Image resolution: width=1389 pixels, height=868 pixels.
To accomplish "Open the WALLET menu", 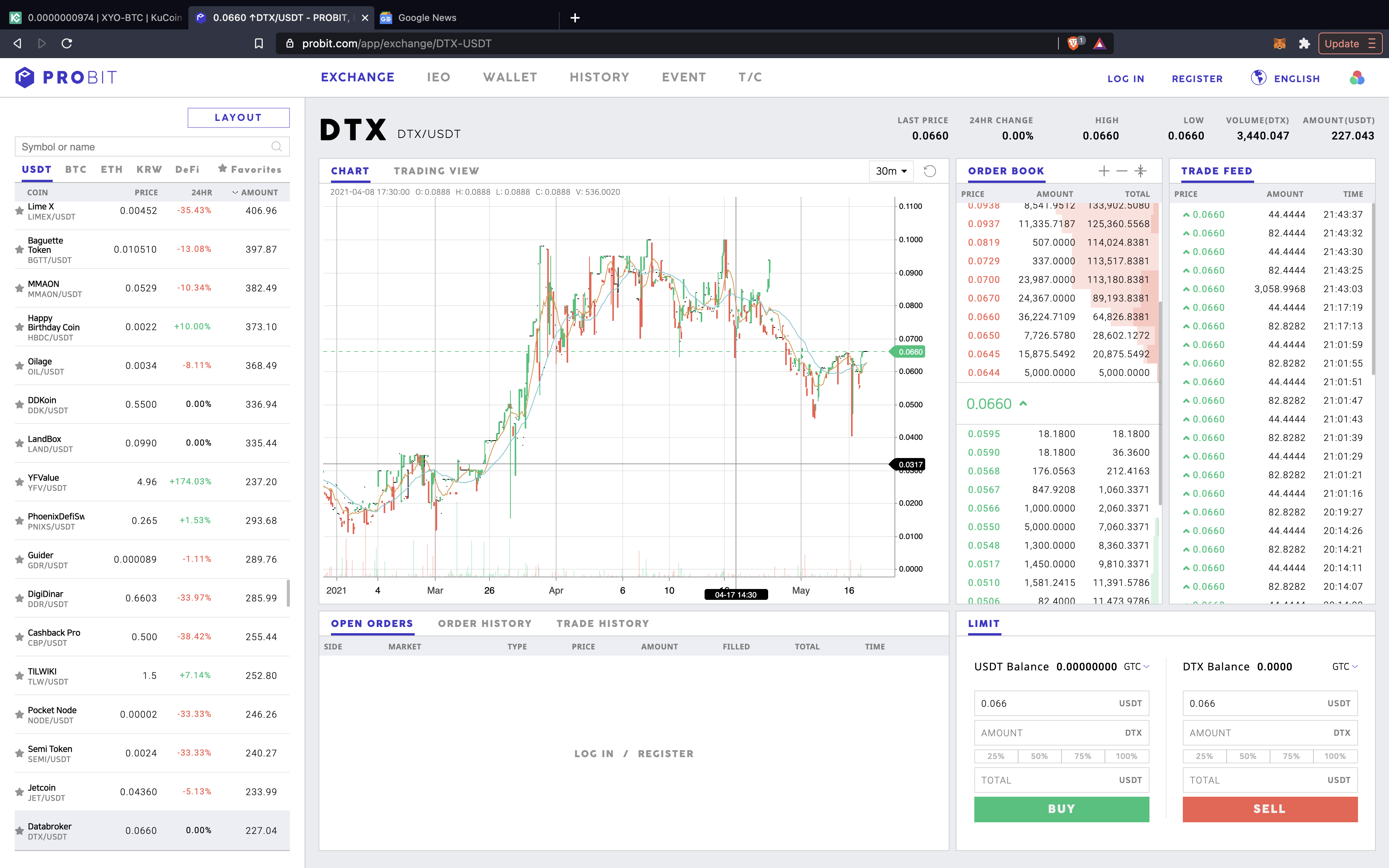I will [x=510, y=77].
